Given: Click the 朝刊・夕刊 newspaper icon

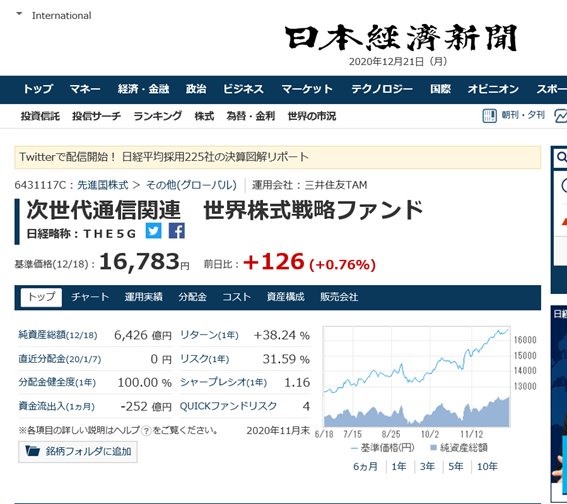Looking at the screenshot, I should point(490,116).
